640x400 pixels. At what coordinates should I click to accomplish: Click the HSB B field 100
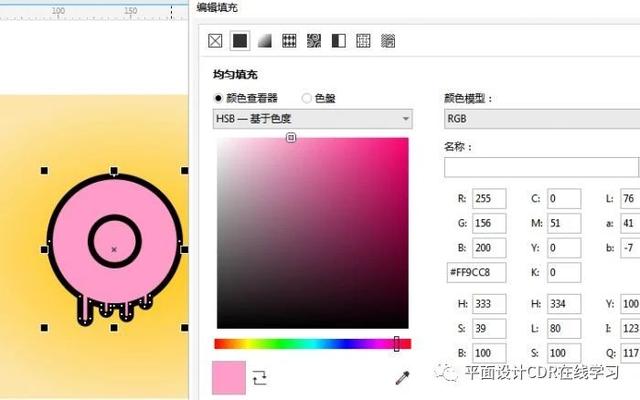[489, 353]
